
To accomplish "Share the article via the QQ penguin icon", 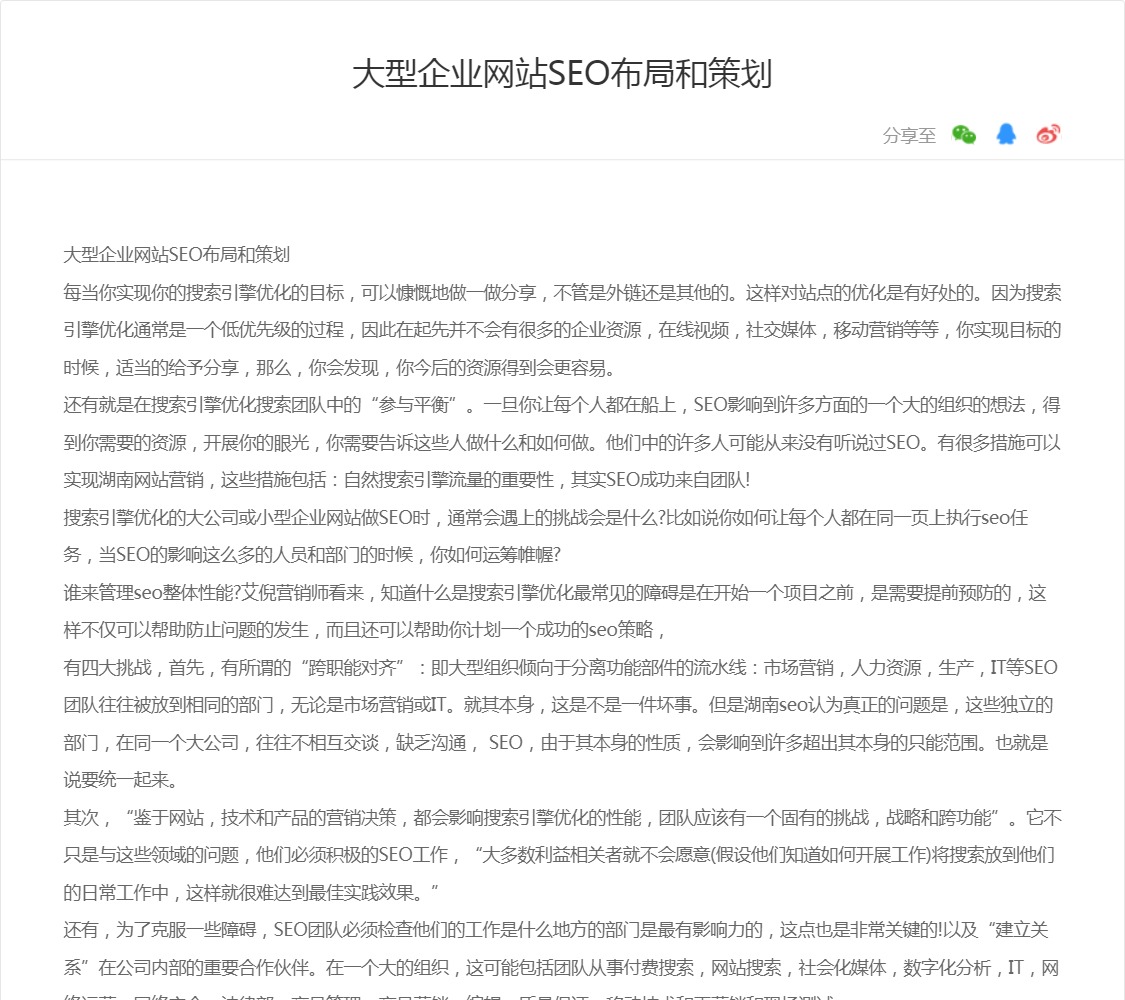I will pos(1006,134).
